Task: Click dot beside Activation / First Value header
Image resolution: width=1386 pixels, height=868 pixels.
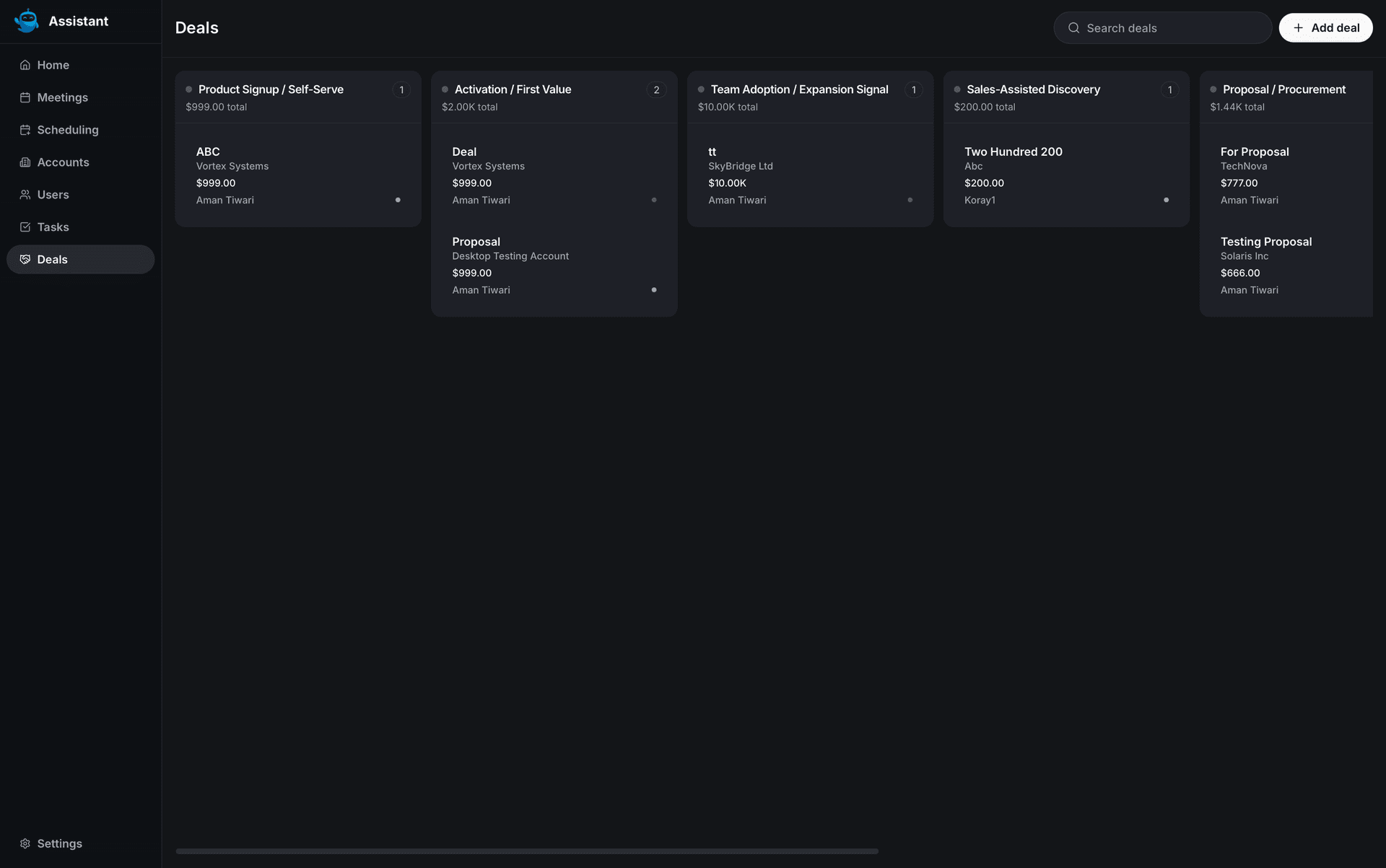Action: 445,89
